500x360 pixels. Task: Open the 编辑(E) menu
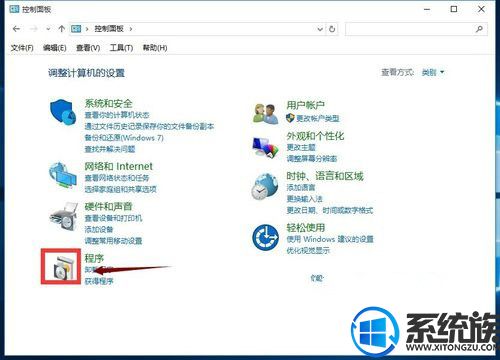[x=55, y=48]
